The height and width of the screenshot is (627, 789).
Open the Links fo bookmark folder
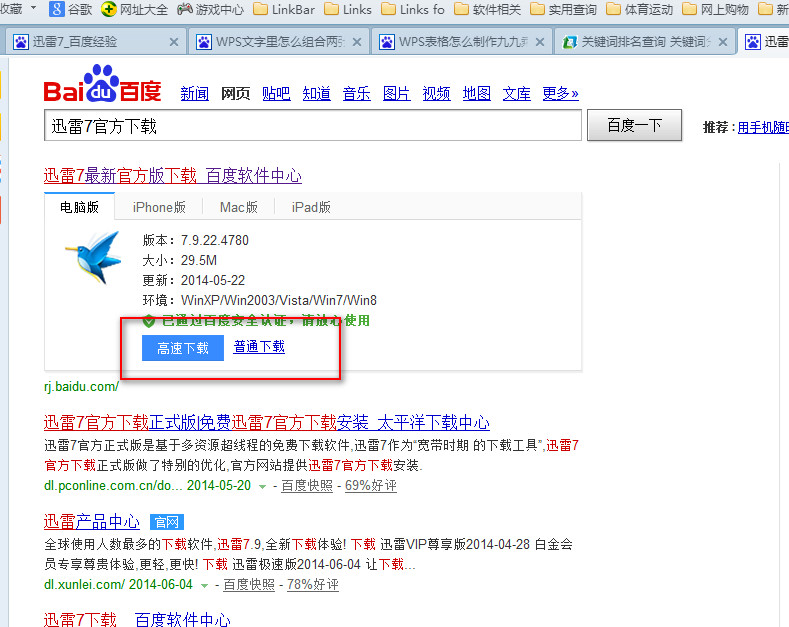[413, 9]
